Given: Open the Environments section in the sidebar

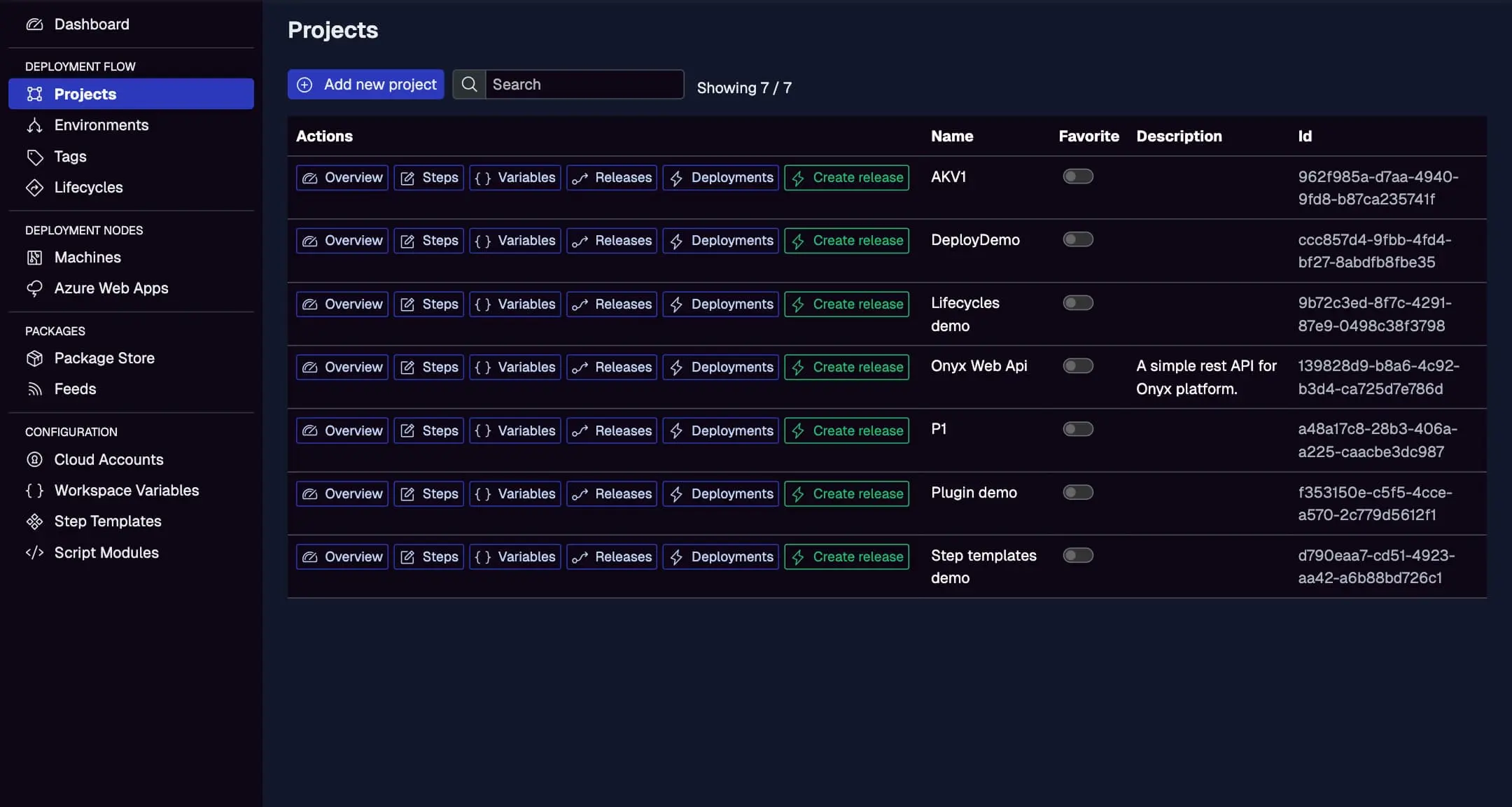Looking at the screenshot, I should 101,125.
